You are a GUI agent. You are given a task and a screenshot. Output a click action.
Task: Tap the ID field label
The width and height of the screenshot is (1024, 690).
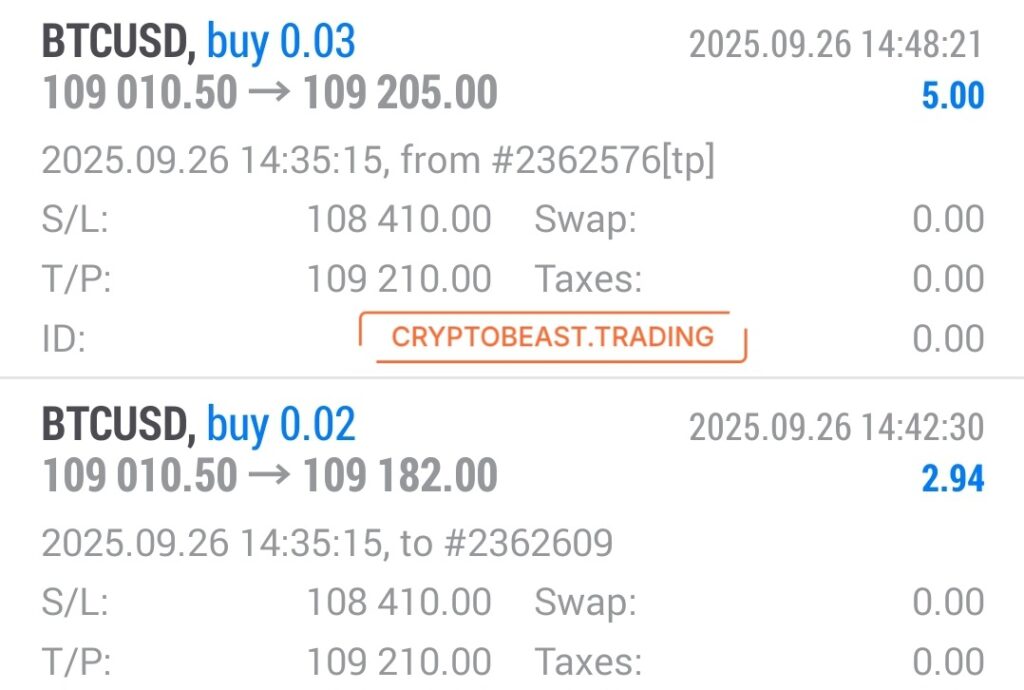pos(64,339)
